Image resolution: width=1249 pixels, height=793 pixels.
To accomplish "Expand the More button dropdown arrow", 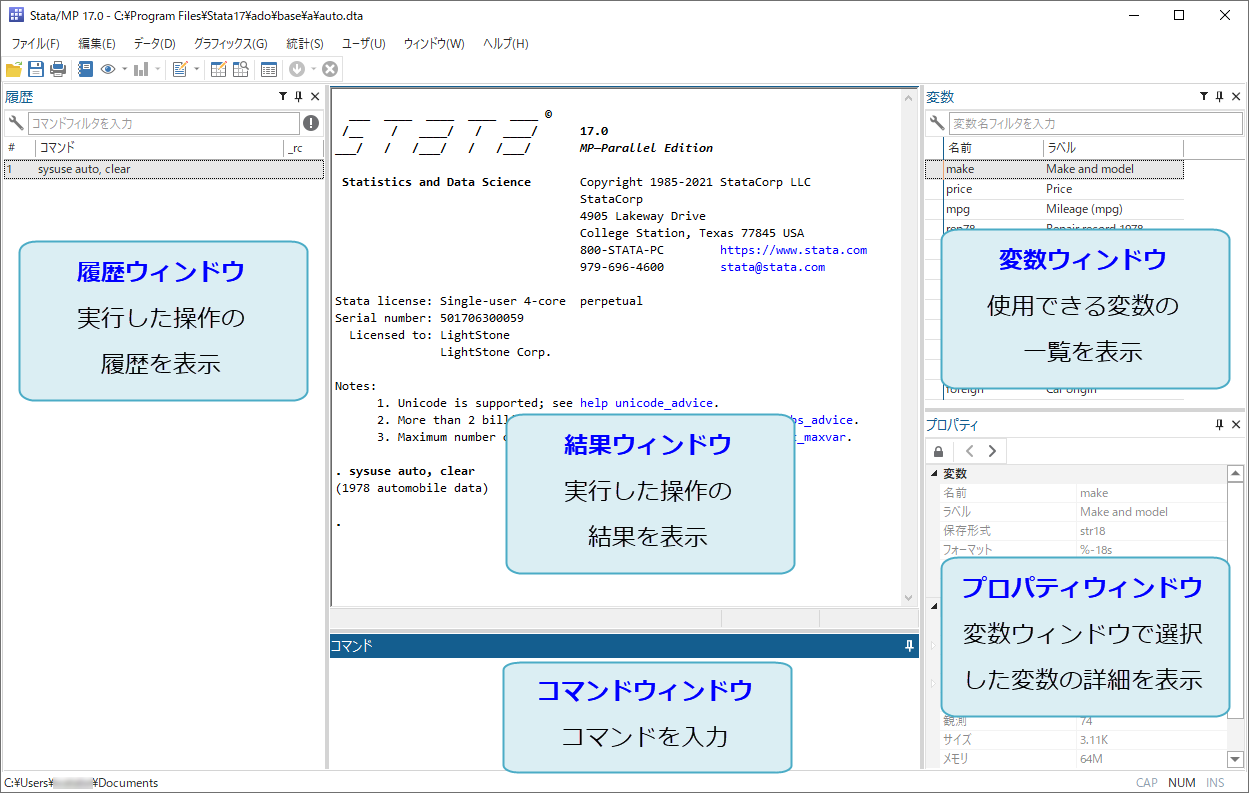I will (313, 69).
